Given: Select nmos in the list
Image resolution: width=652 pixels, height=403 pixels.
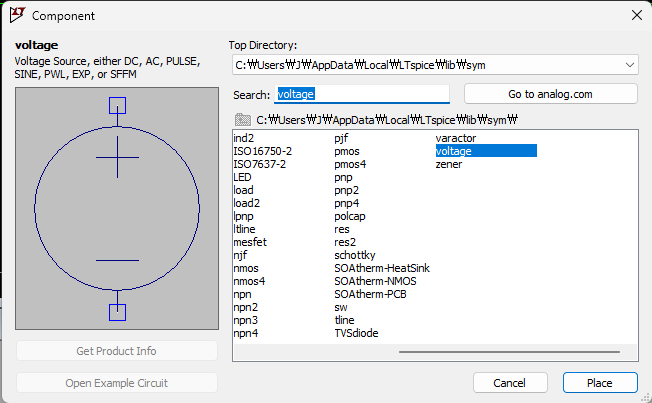Looking at the screenshot, I should tap(246, 268).
